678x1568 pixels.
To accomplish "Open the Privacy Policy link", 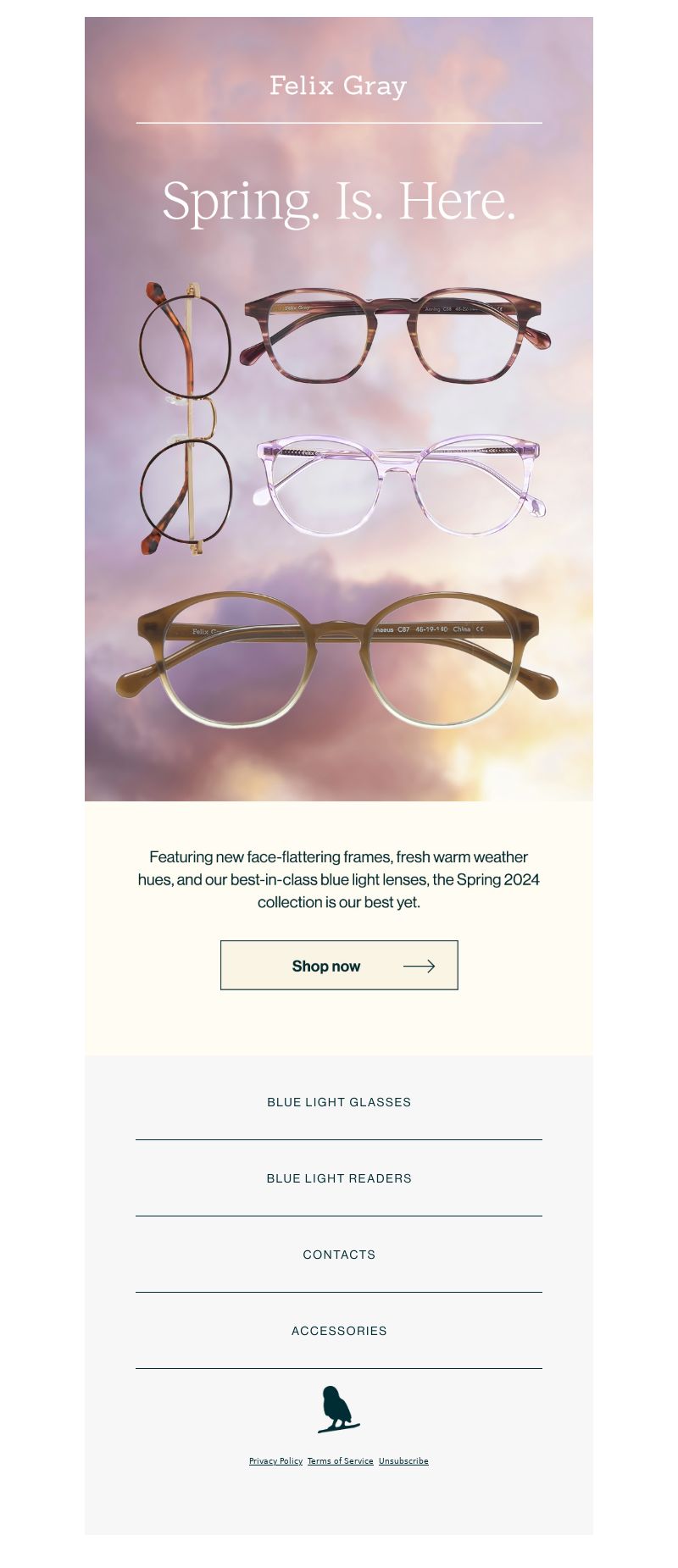I will pos(275,1460).
